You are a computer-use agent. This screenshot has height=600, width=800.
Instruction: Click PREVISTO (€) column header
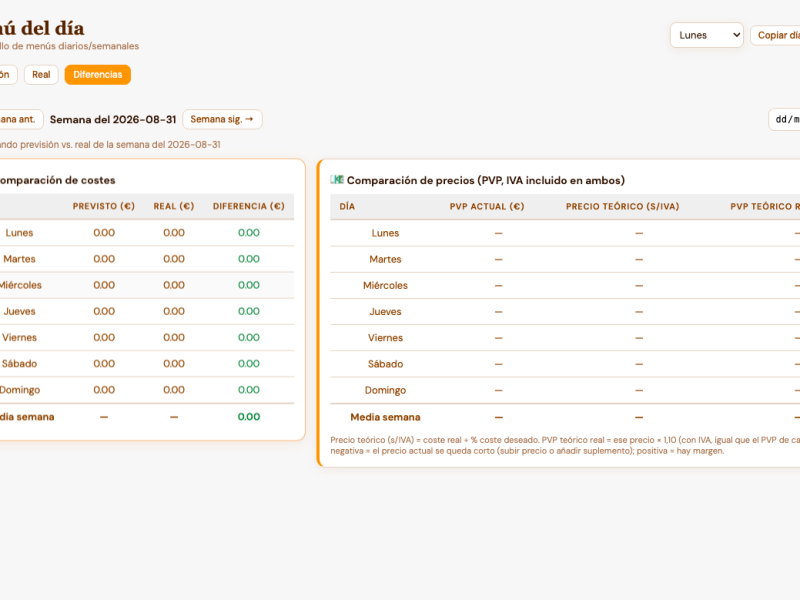pyautogui.click(x=104, y=206)
